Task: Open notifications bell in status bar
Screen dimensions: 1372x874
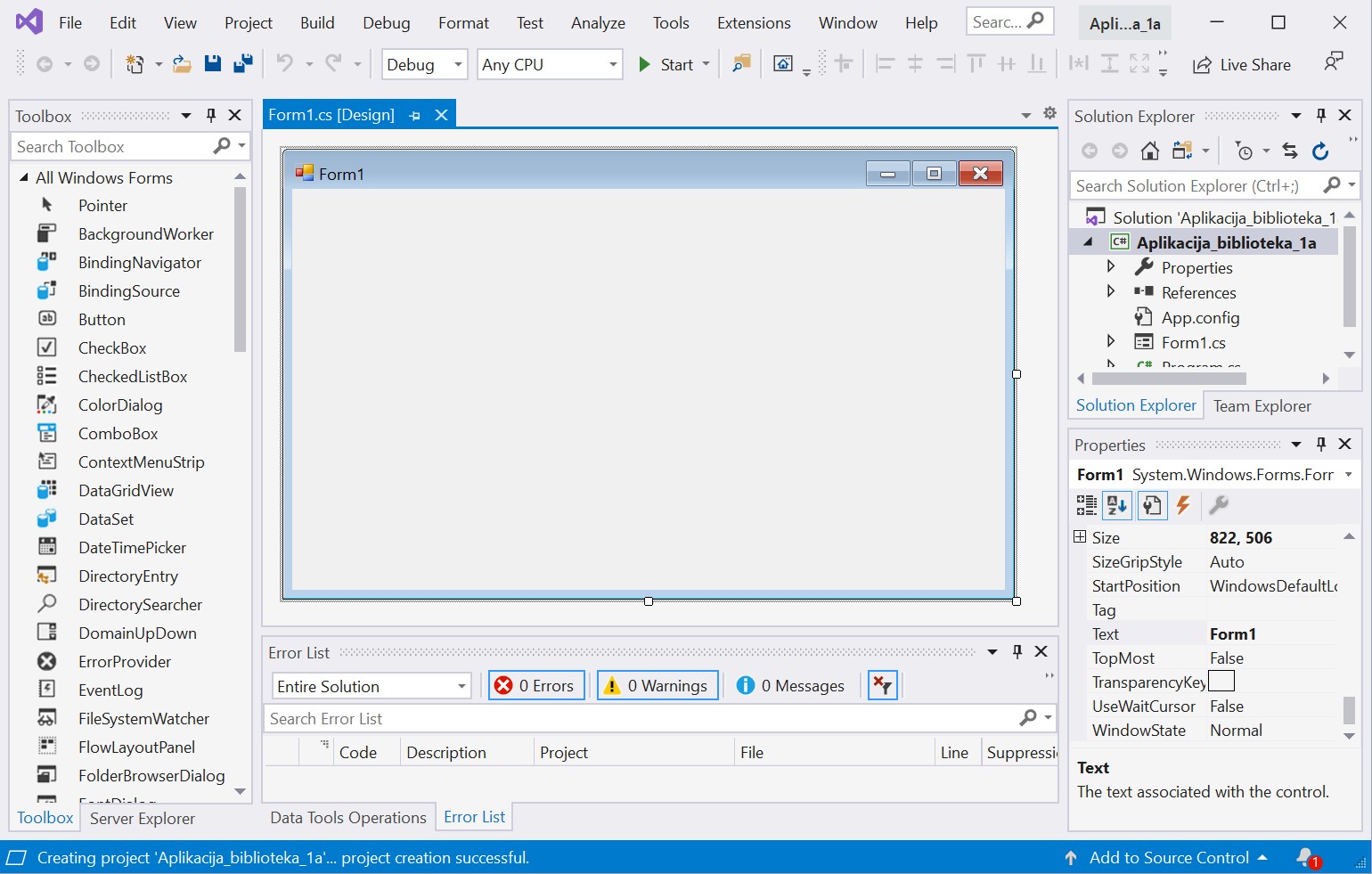Action: point(1306,858)
